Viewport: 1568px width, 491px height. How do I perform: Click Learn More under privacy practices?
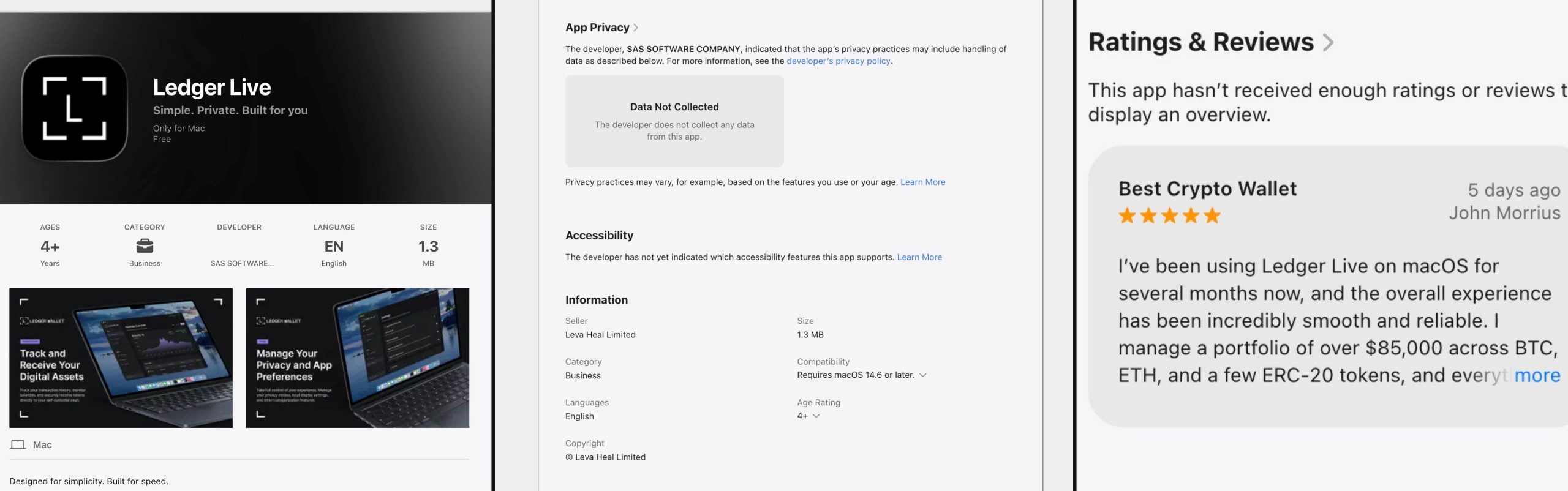click(922, 182)
